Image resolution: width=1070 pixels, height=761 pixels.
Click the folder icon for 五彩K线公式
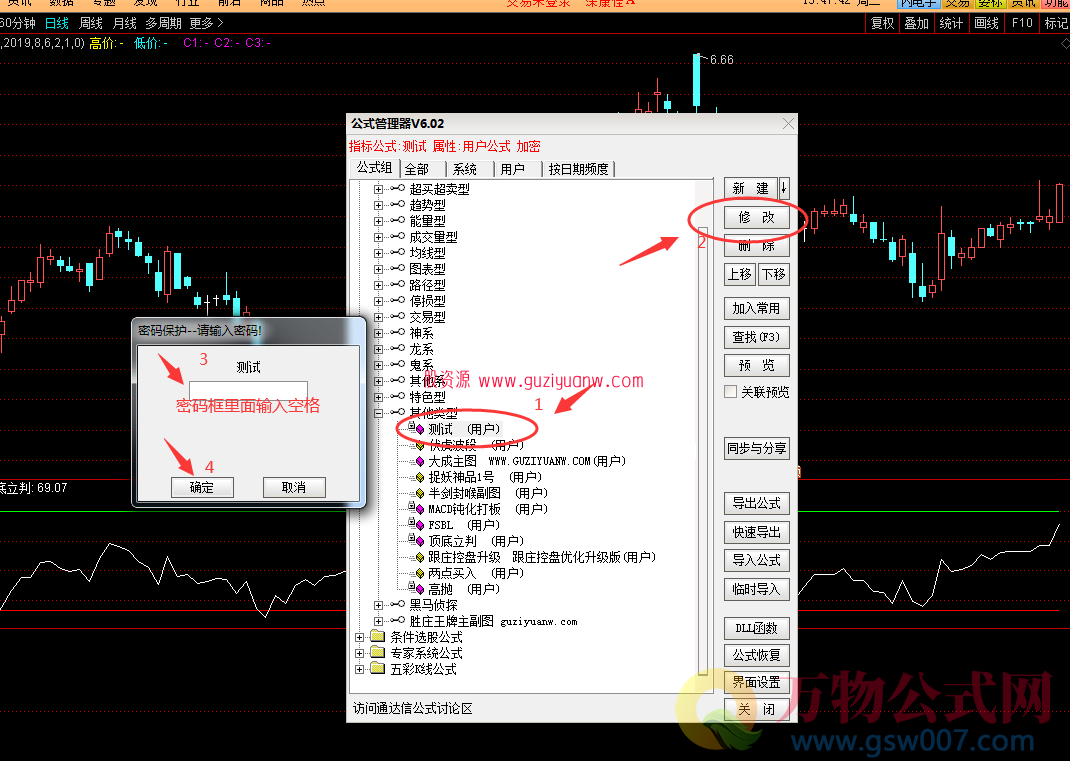377,669
